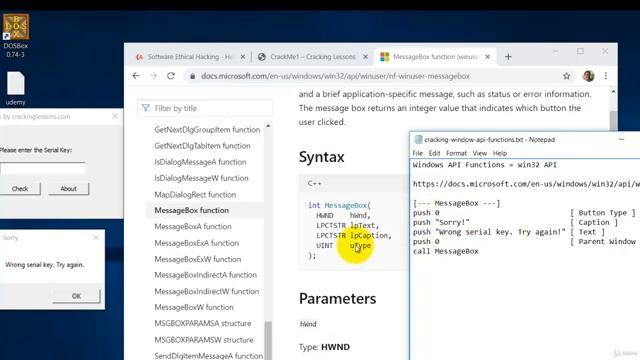The image size is (640, 360).
Task: Close the Software Ethical Hacking tab
Action: pos(243,57)
